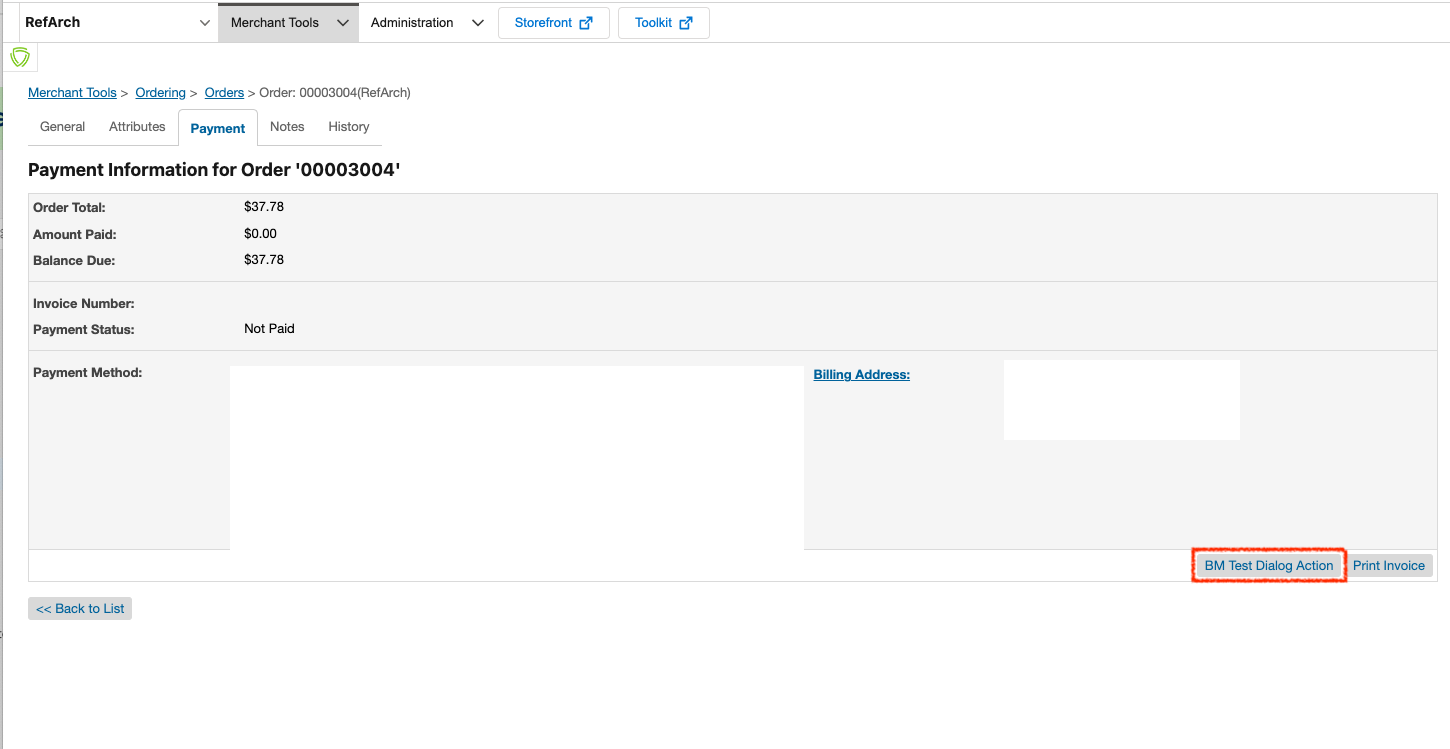Viewport: 1450px width, 749px height.
Task: Click the Not Paid payment status text
Action: [269, 329]
